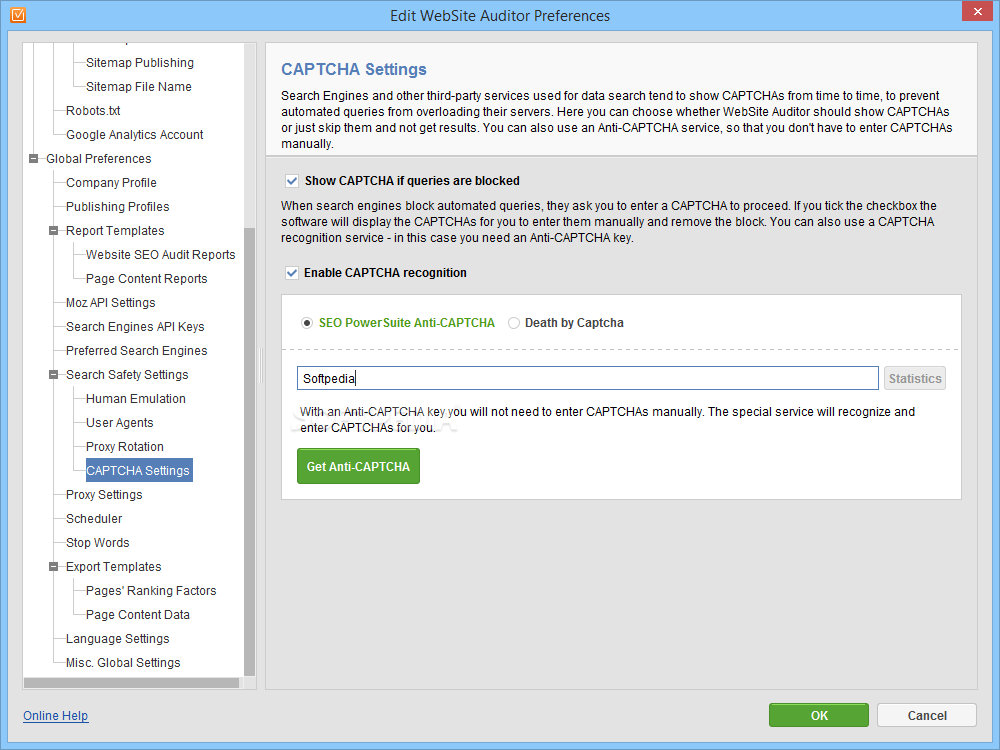Select Sitemap File Name tree item
The image size is (1000, 750).
point(138,87)
